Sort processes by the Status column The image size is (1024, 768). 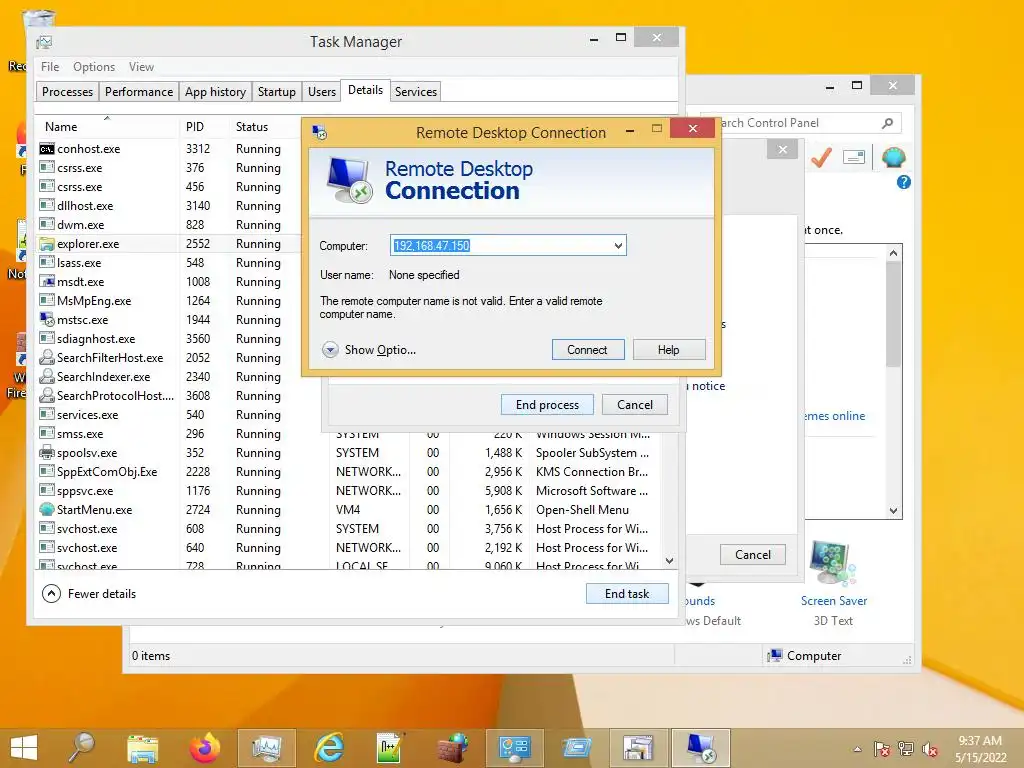[x=264, y=127]
